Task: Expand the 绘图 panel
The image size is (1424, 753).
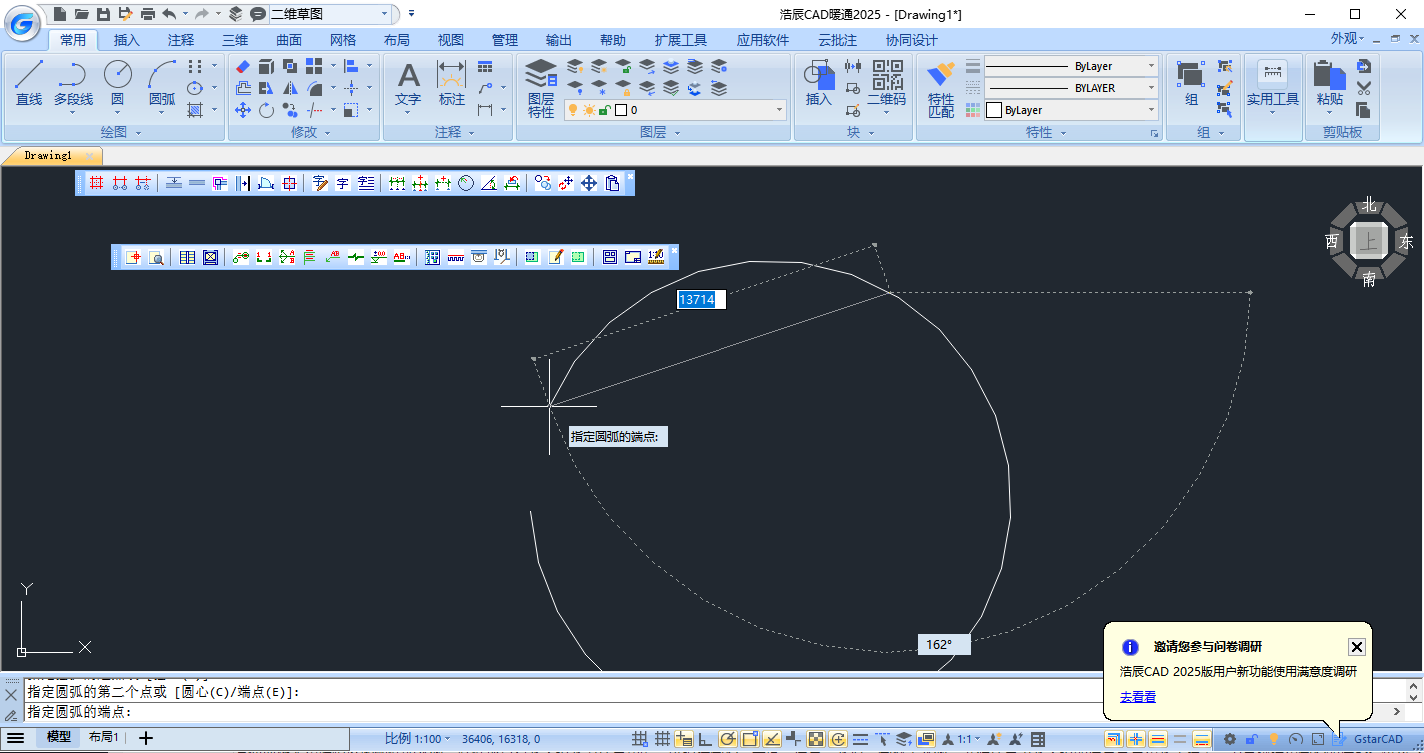Action: click(121, 132)
